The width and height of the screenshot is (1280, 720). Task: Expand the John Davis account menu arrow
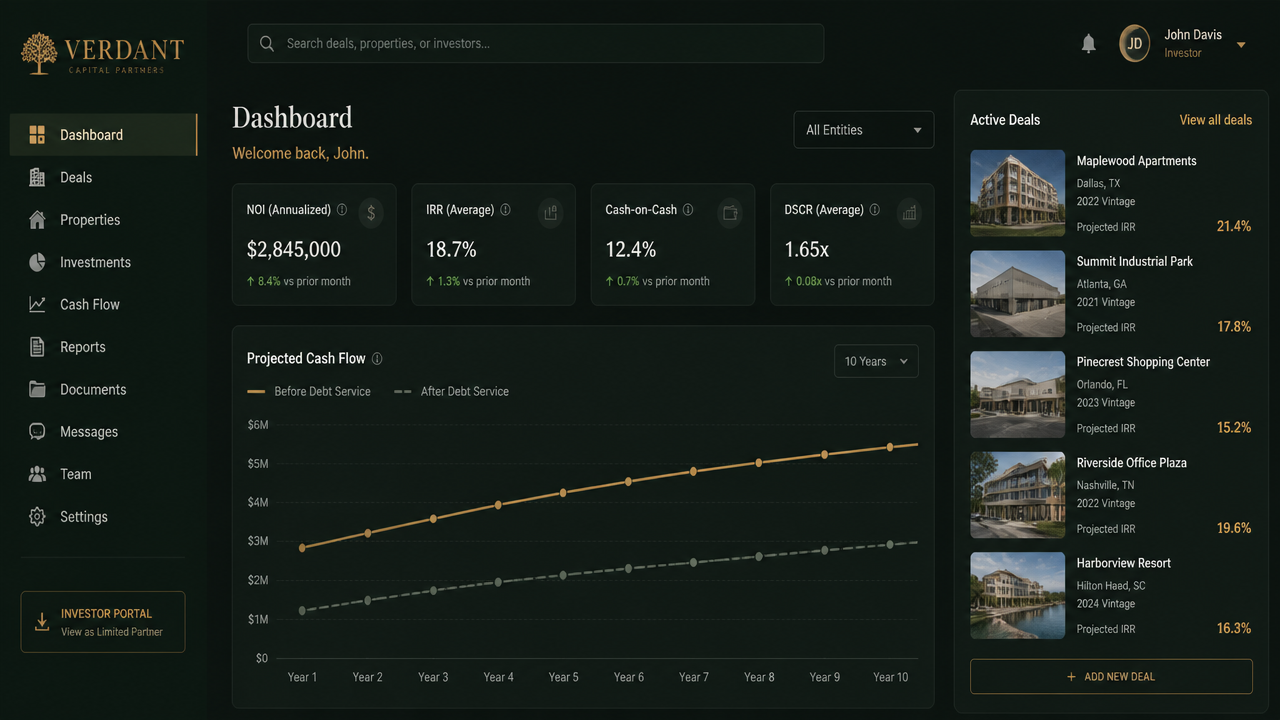pos(1241,45)
